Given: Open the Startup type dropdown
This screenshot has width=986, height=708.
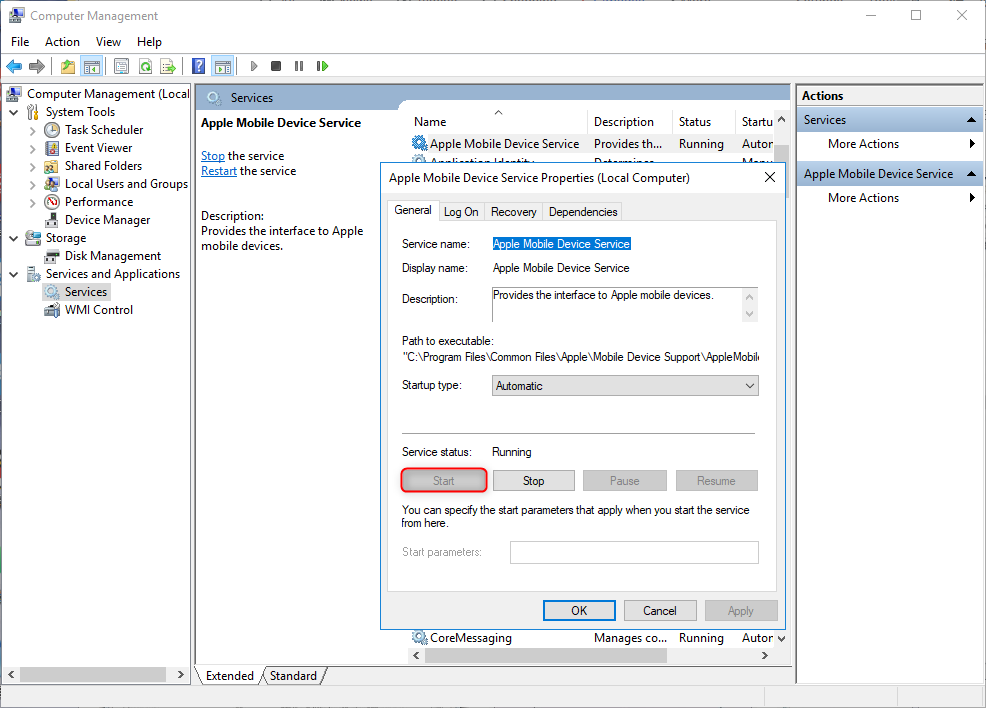Looking at the screenshot, I should (x=625, y=385).
